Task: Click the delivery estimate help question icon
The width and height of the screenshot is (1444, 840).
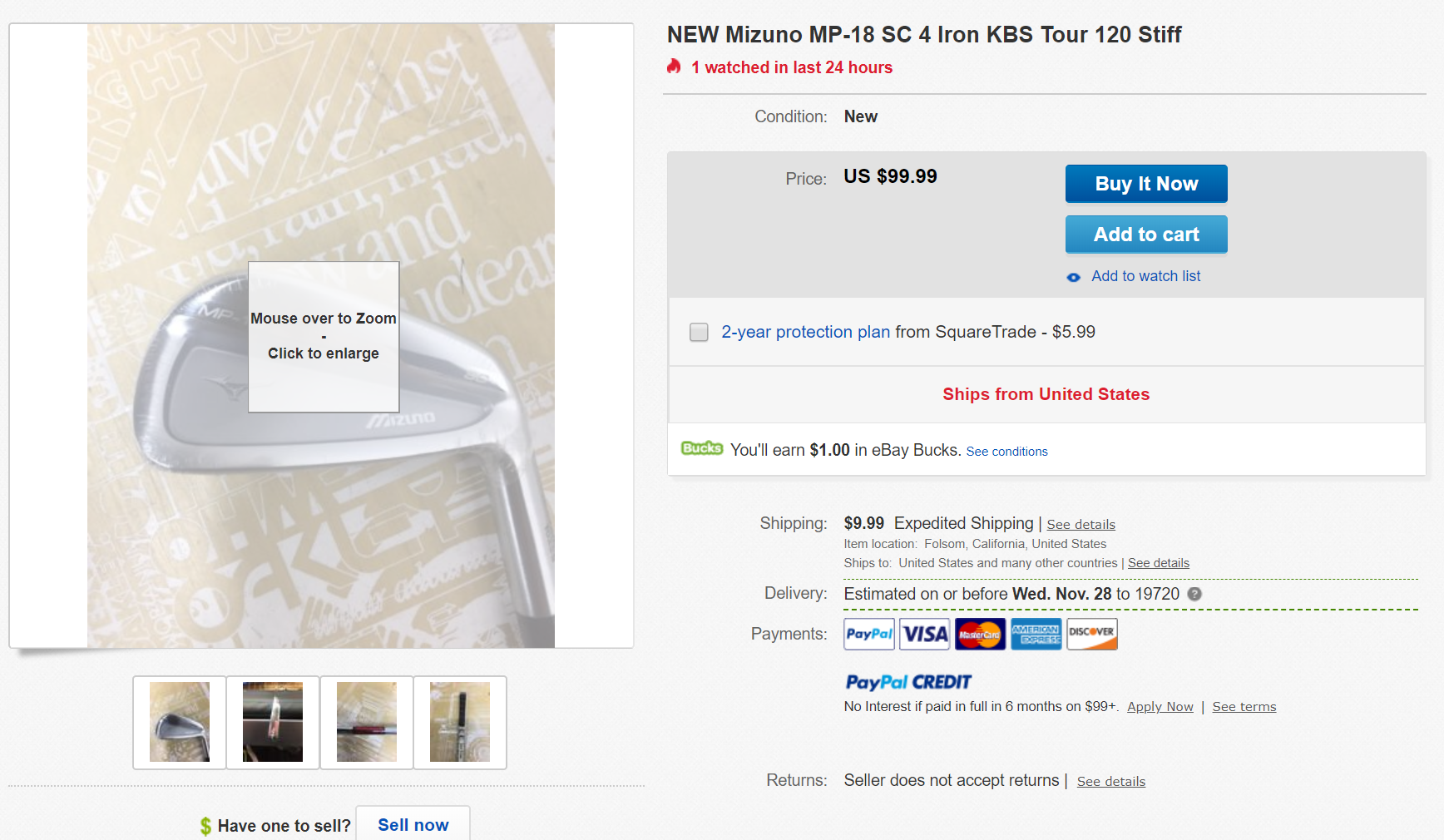Action: [x=1194, y=594]
